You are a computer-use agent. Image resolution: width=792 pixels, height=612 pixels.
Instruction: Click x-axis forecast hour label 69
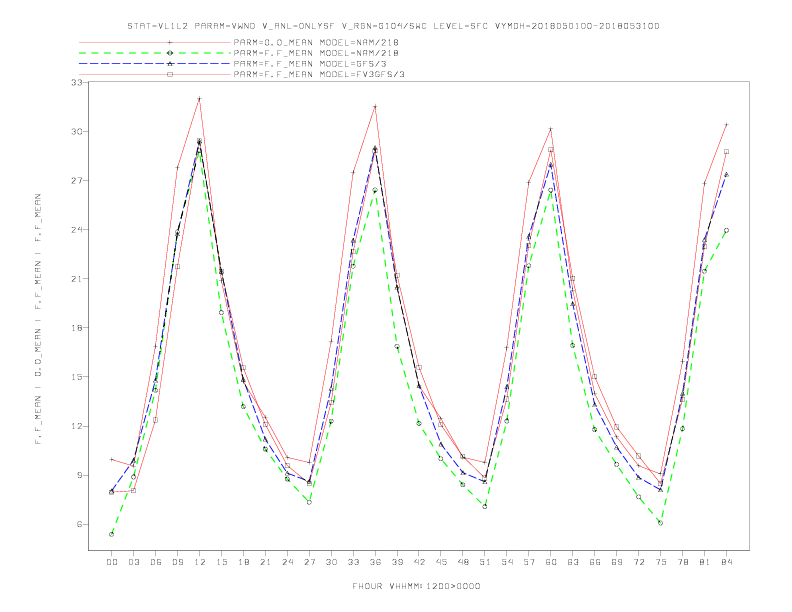pos(617,562)
